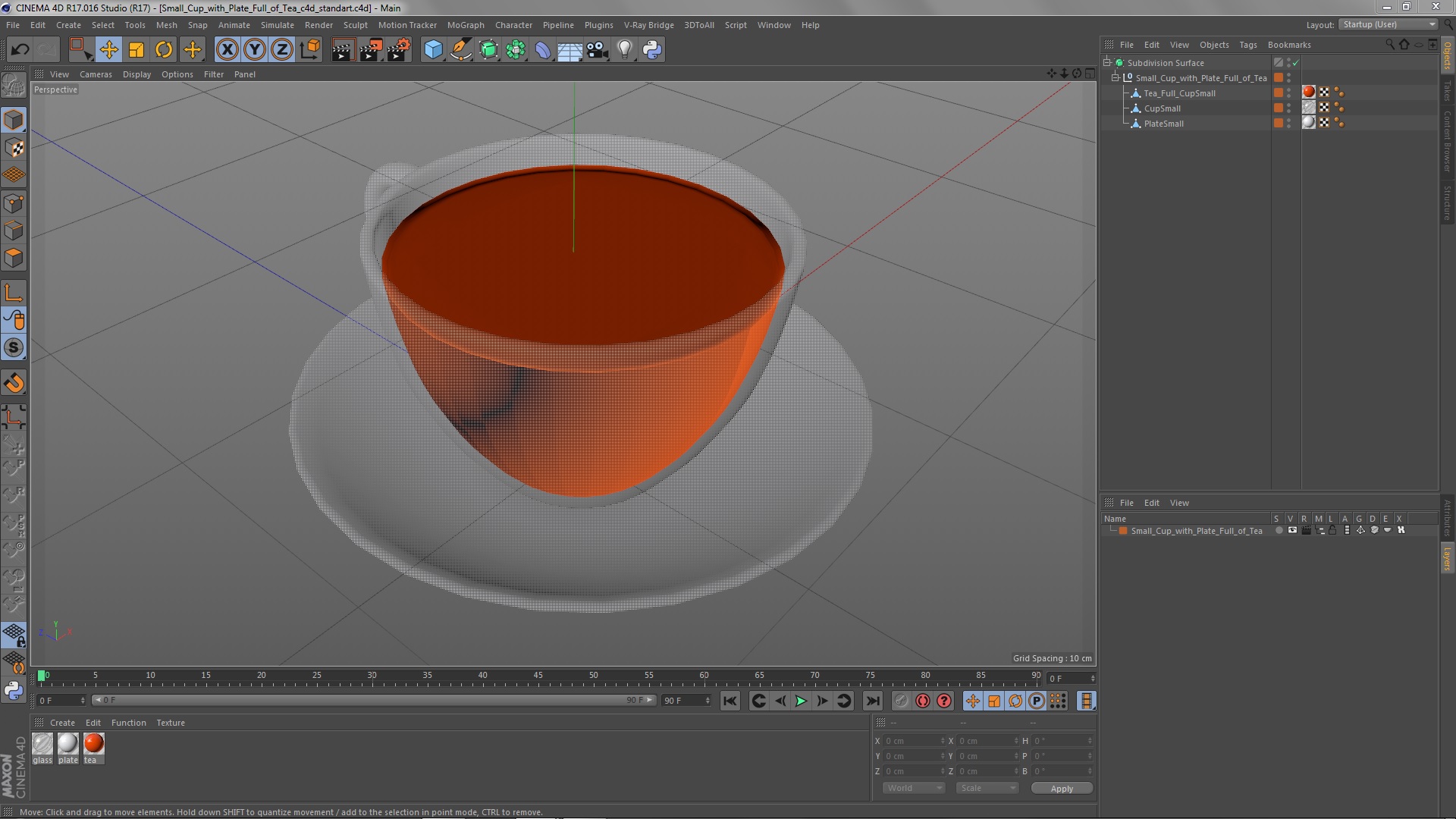1456x819 pixels.
Task: Click the Render View clapperboard icon
Action: [343, 50]
